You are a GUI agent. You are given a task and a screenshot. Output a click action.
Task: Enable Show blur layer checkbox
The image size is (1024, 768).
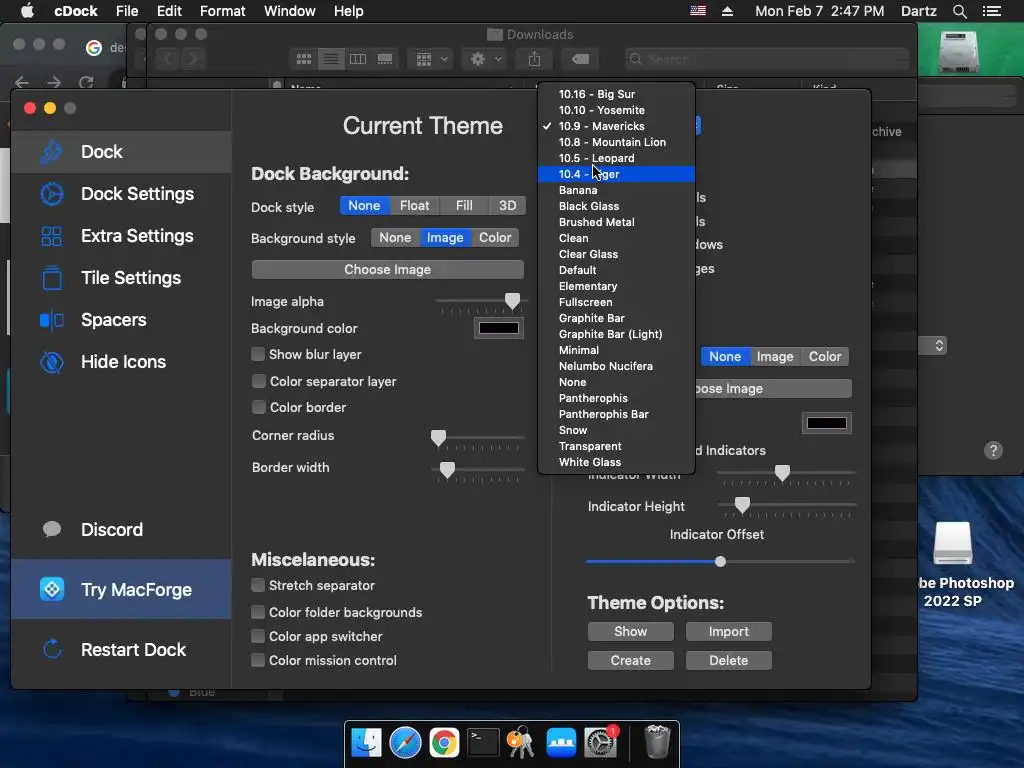pos(259,354)
